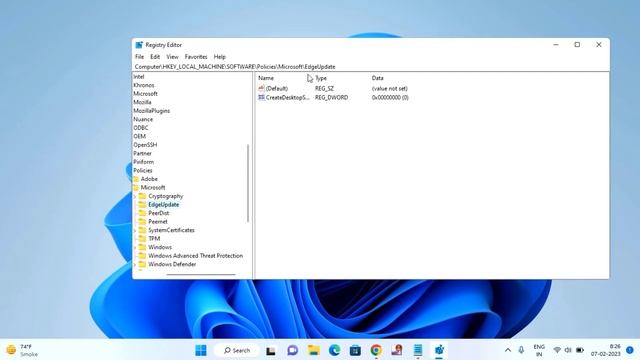The image size is (640, 360).
Task: Launch Microsoft Edge from the taskbar
Action: 334,350
